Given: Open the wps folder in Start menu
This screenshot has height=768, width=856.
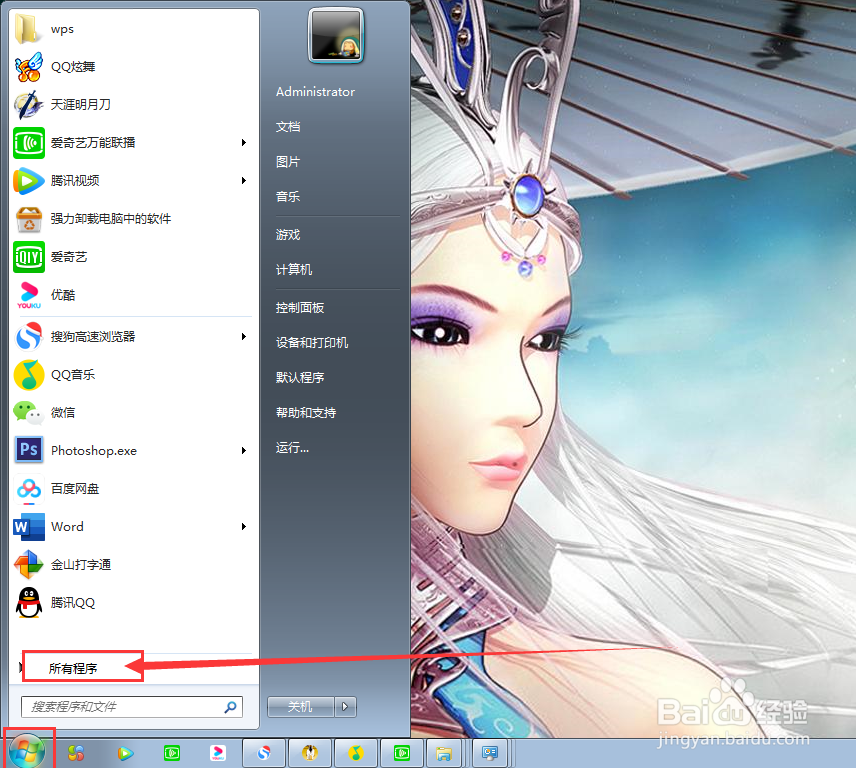Looking at the screenshot, I should [x=132, y=29].
